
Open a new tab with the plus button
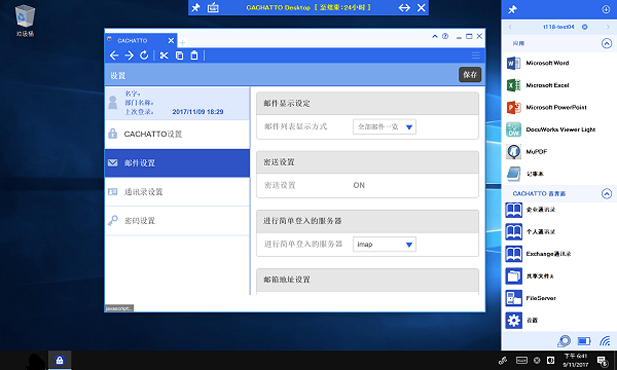[182, 42]
